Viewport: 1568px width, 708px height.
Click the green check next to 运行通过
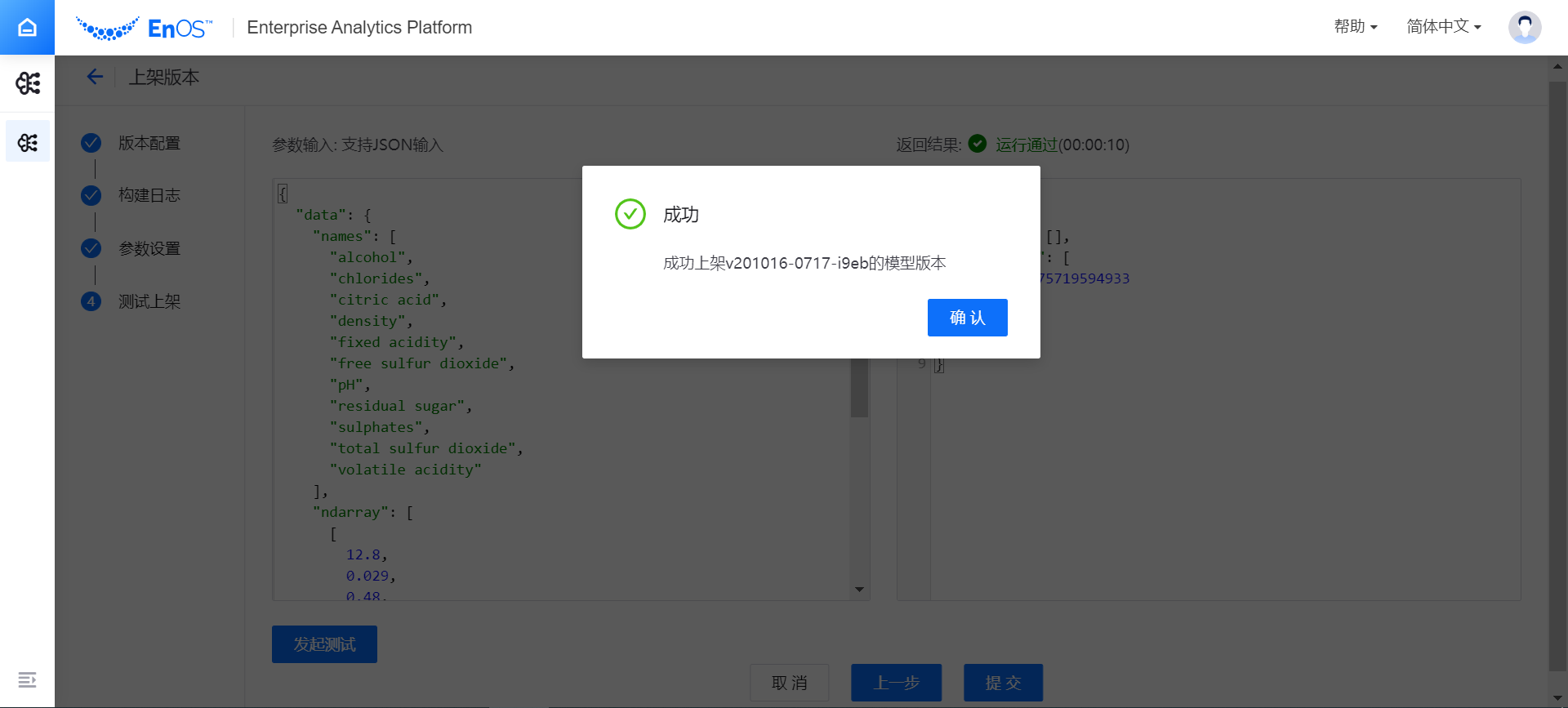[x=977, y=144]
